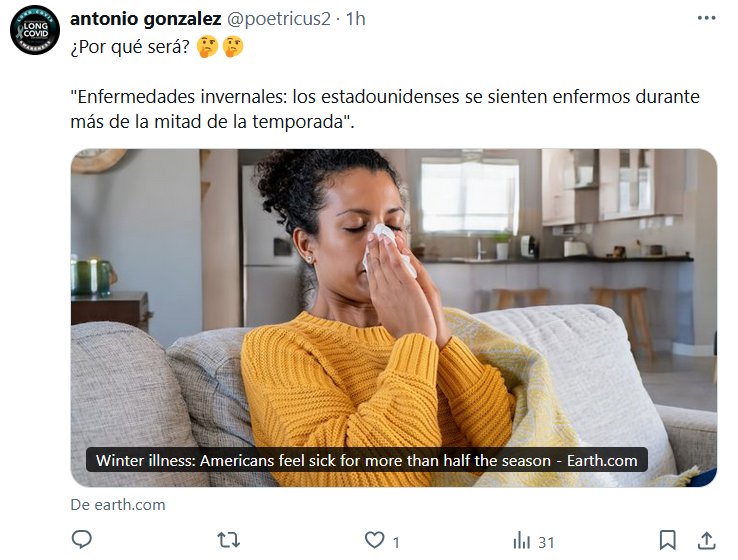Open the Long Covid profile avatar
738x560 pixels.
(35, 31)
